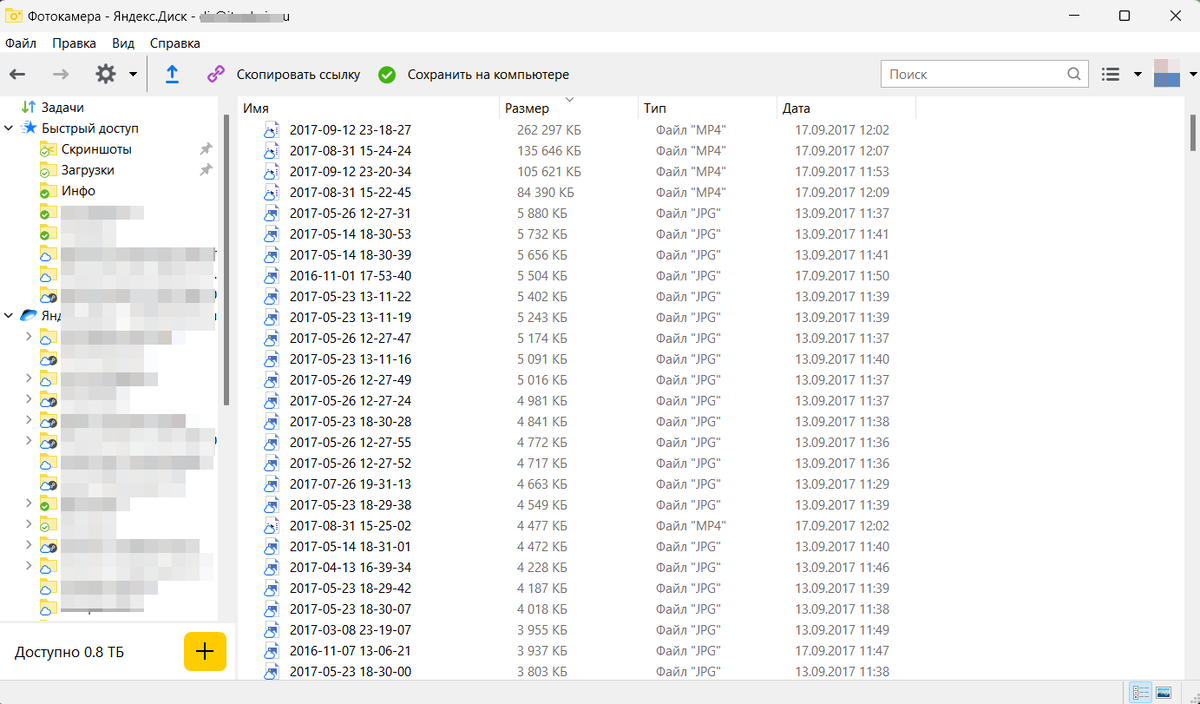
Task: Click file icon of 2017-09-12 23-18-27
Action: [270, 130]
